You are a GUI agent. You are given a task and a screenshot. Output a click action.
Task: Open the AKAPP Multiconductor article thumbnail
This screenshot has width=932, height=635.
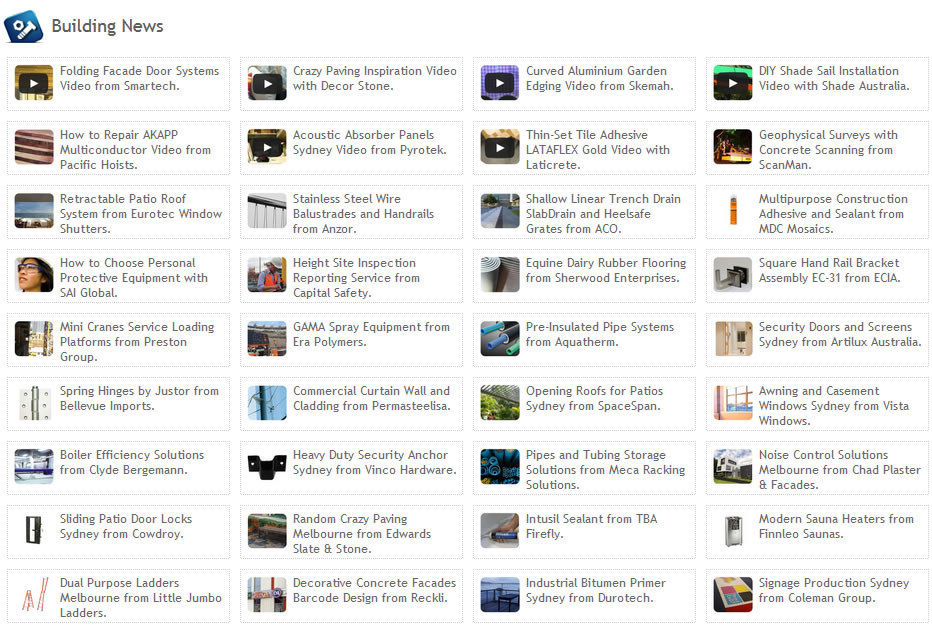34,147
